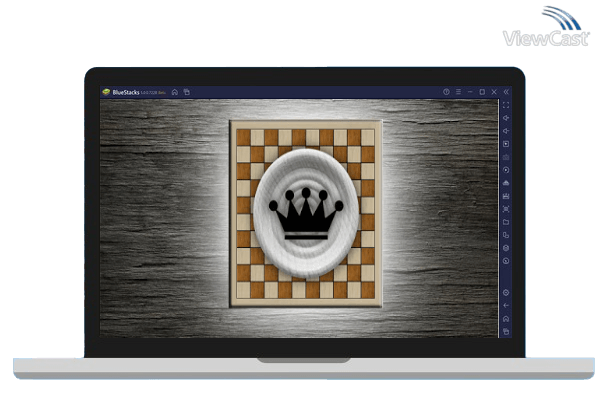Click the hexagon box icon in the side toolbar
602x414 pixels.
tap(506, 248)
